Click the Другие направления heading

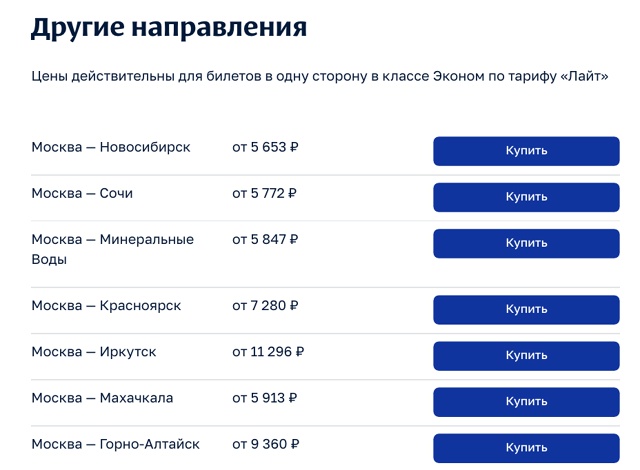point(169,26)
